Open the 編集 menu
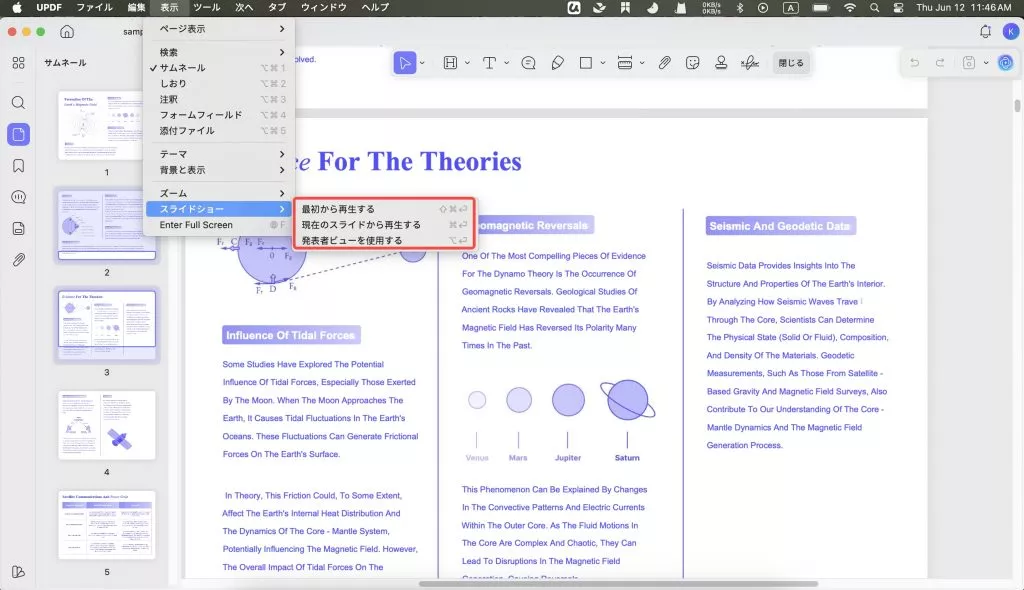 click(x=136, y=7)
